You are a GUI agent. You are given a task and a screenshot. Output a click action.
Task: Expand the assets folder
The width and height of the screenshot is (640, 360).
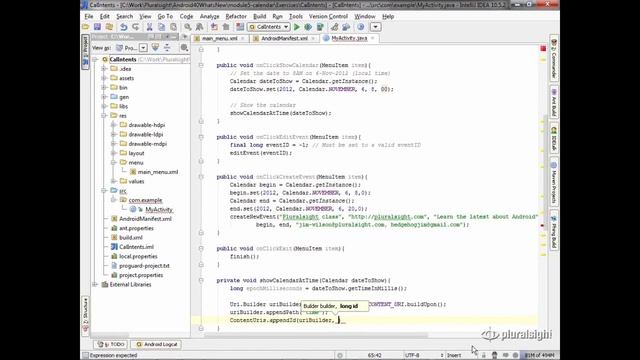pyautogui.click(x=104, y=78)
